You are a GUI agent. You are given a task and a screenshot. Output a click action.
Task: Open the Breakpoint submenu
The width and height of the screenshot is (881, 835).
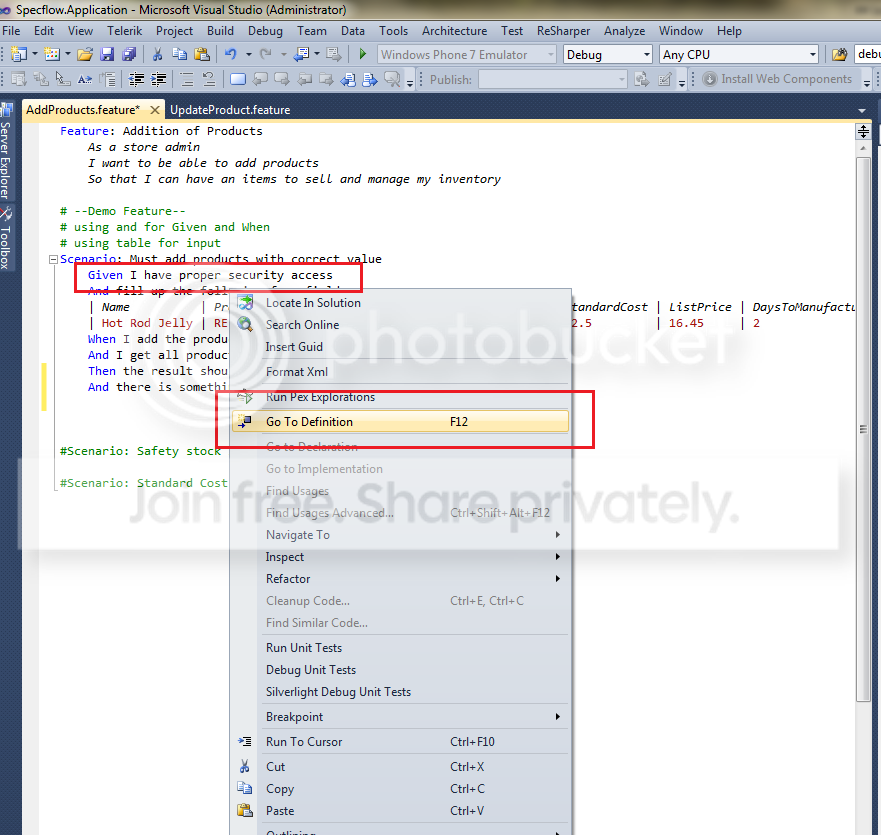click(x=400, y=716)
